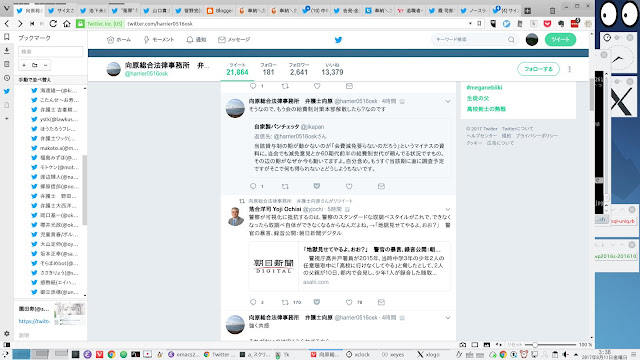Like the Yoji Ochiai retweeted tweet
640x360 pixels.
[x=349, y=302]
